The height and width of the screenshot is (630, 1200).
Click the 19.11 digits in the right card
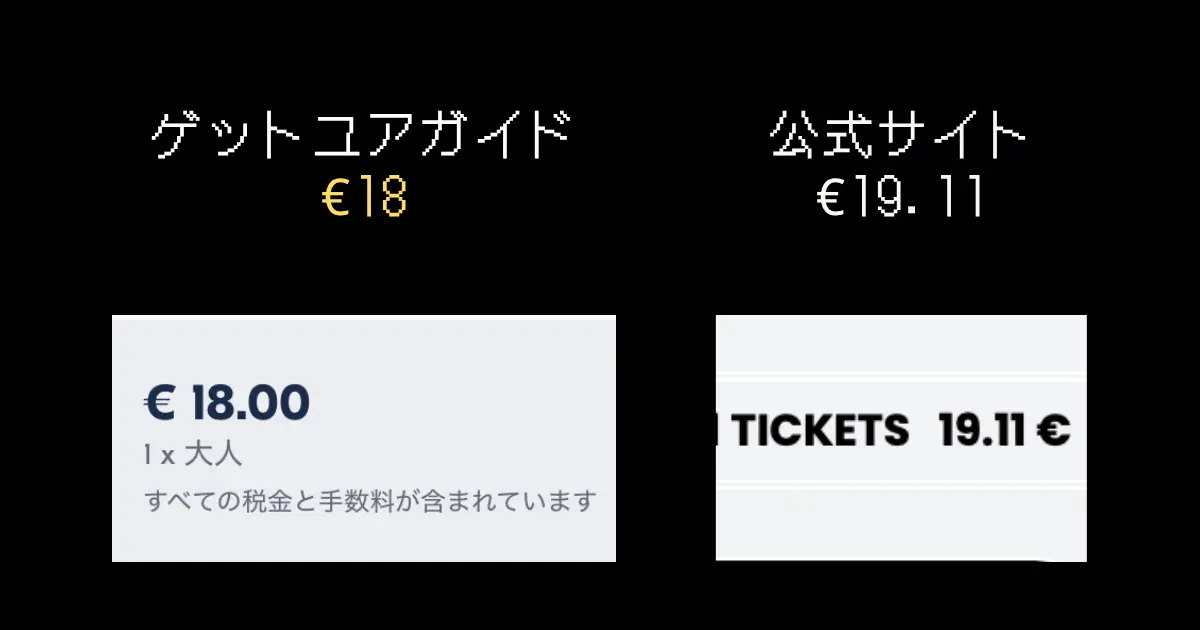pyautogui.click(x=982, y=431)
